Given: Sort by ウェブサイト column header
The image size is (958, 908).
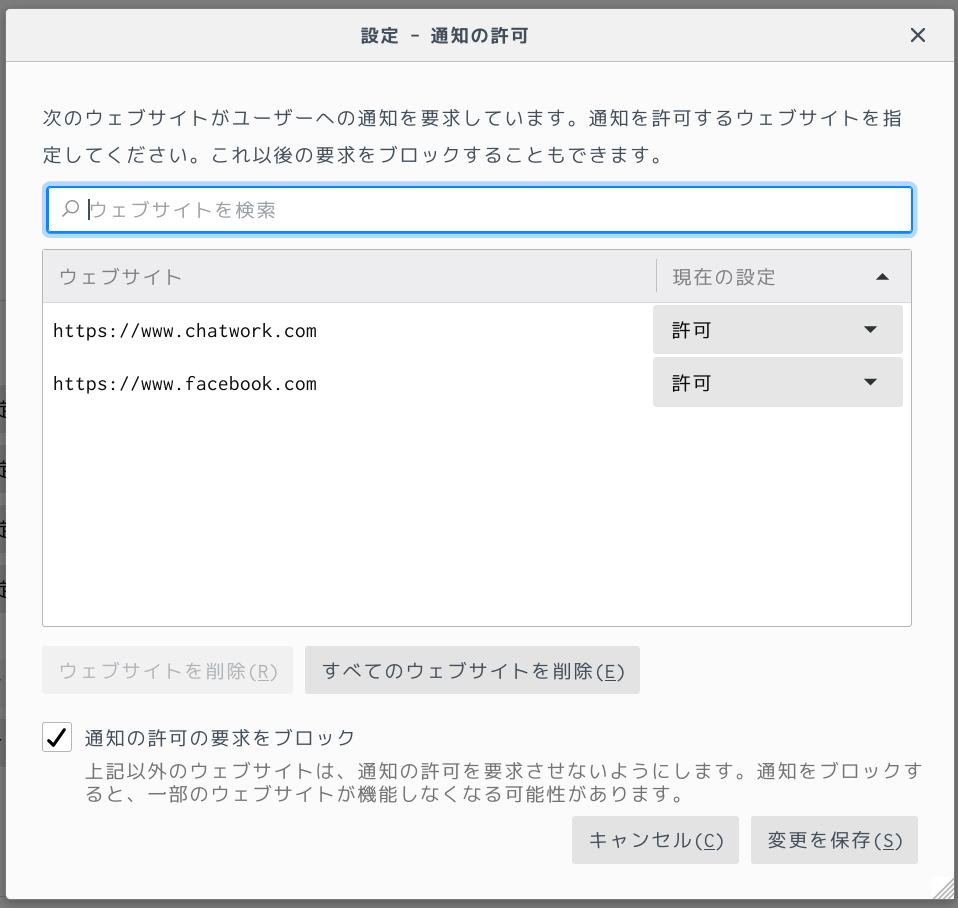Looking at the screenshot, I should [x=349, y=277].
